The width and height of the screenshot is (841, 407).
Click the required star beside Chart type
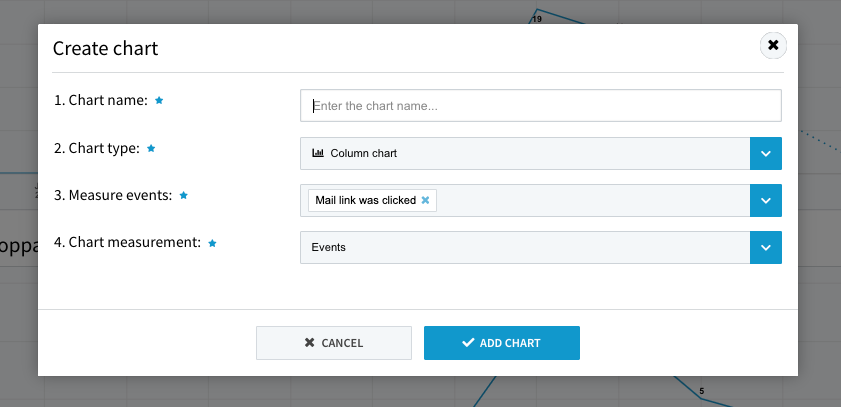151,148
